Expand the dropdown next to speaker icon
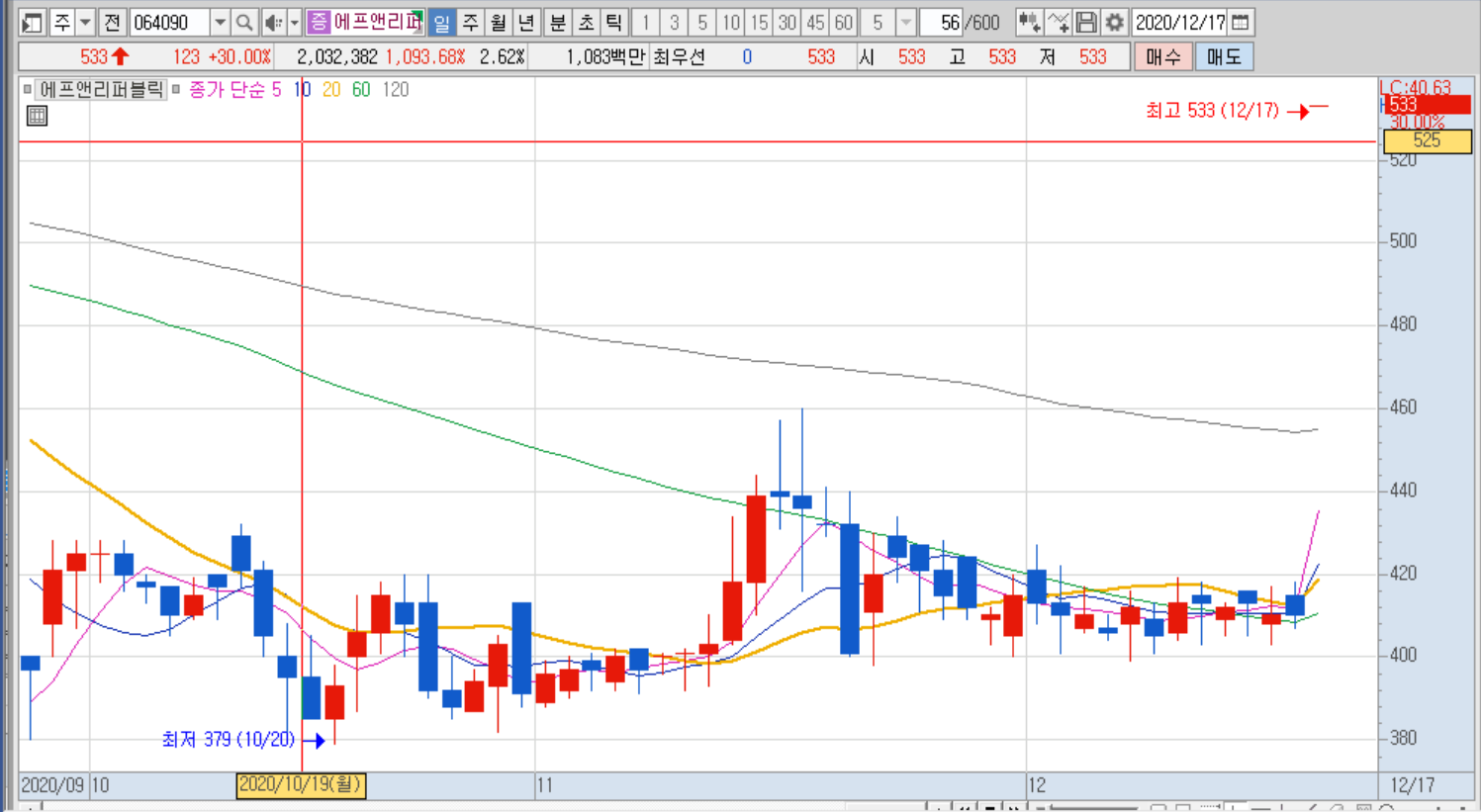Screen dimensions: 1481x812 [x=294, y=22]
